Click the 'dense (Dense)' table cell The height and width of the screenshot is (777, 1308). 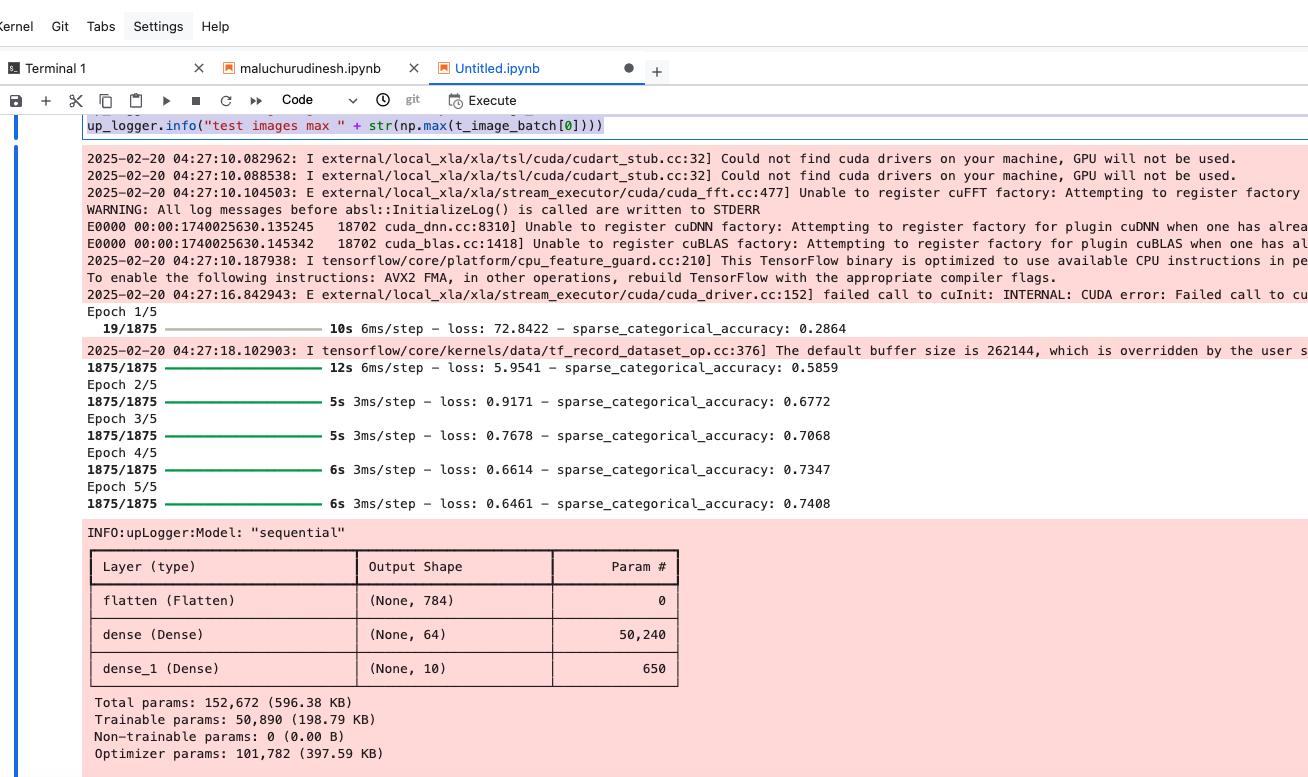coord(153,634)
